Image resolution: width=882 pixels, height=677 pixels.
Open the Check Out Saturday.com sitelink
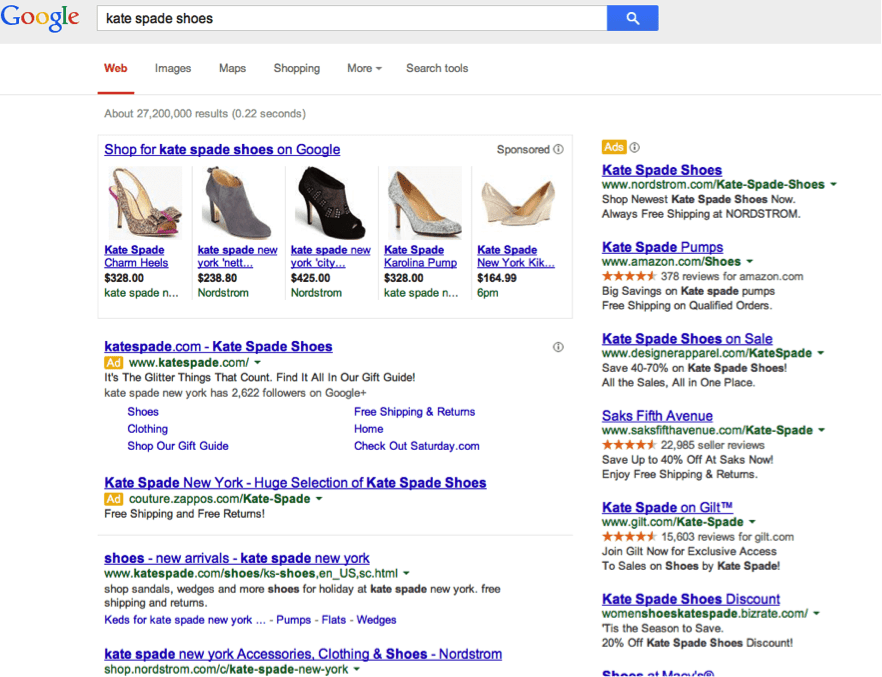pos(417,446)
